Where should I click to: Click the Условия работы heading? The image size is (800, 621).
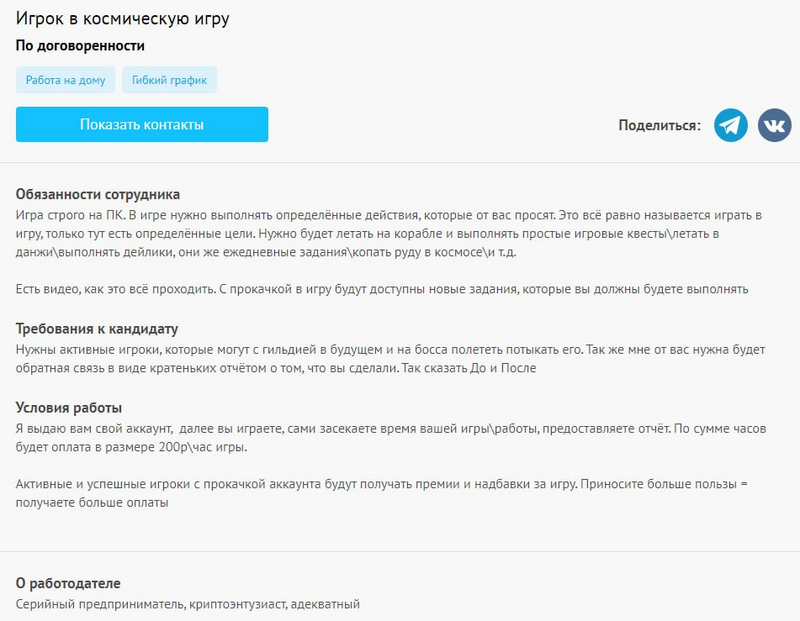[69, 408]
